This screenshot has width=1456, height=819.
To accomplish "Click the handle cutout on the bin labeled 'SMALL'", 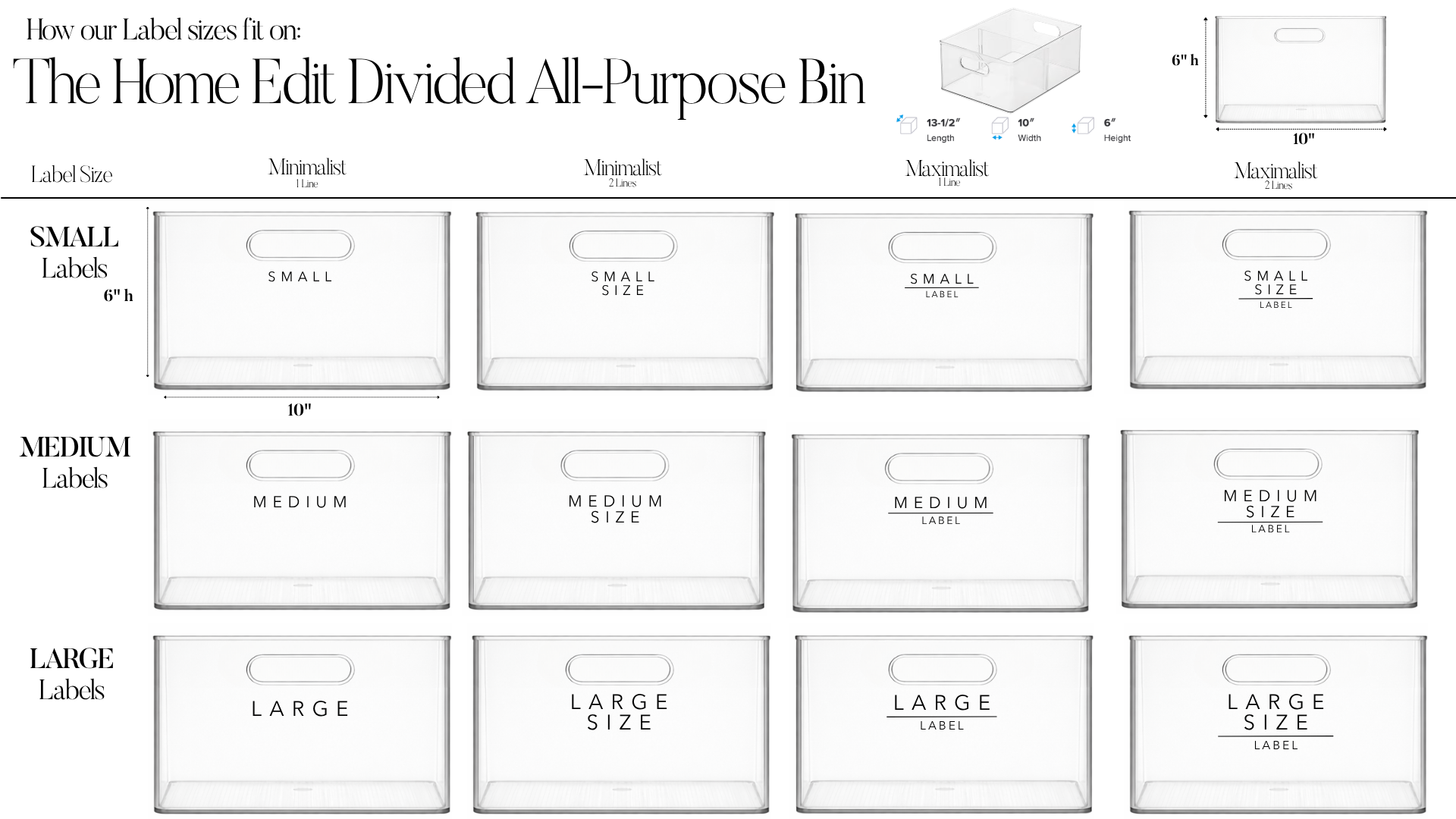I will (300, 246).
